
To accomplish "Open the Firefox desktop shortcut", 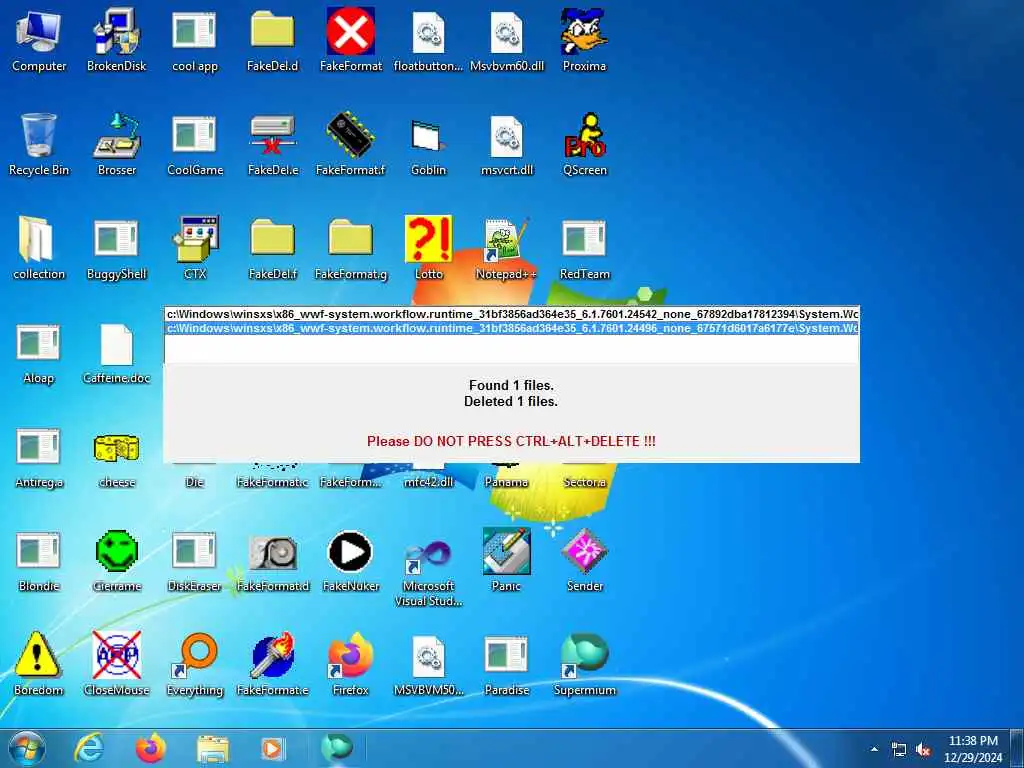I will point(351,664).
